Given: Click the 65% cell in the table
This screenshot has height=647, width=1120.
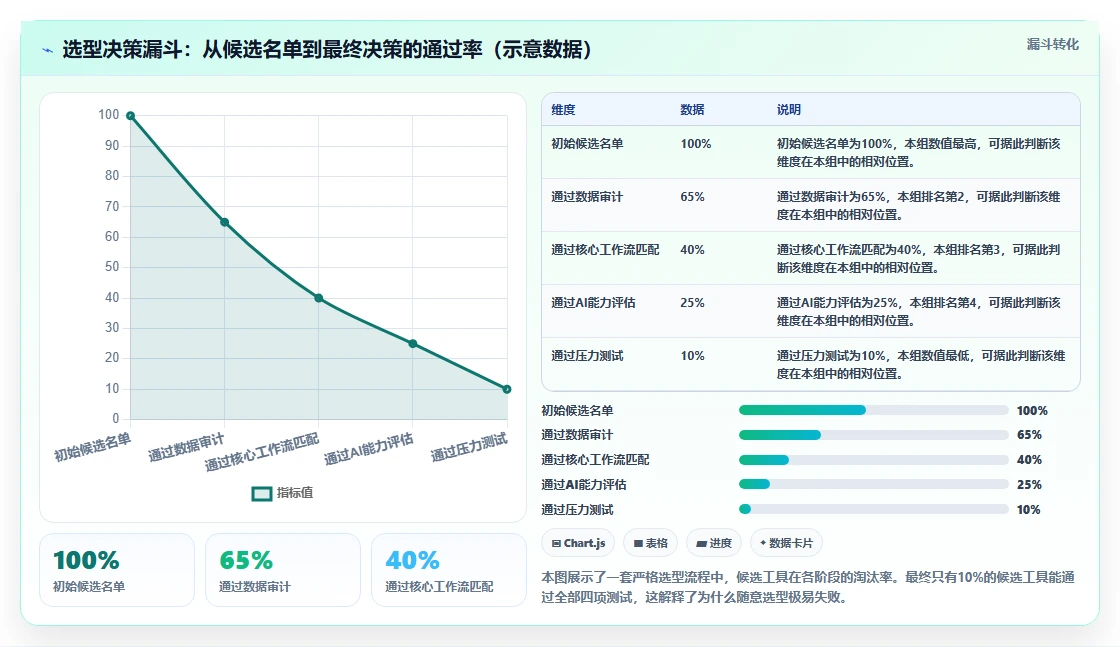Looking at the screenshot, I should [x=692, y=196].
